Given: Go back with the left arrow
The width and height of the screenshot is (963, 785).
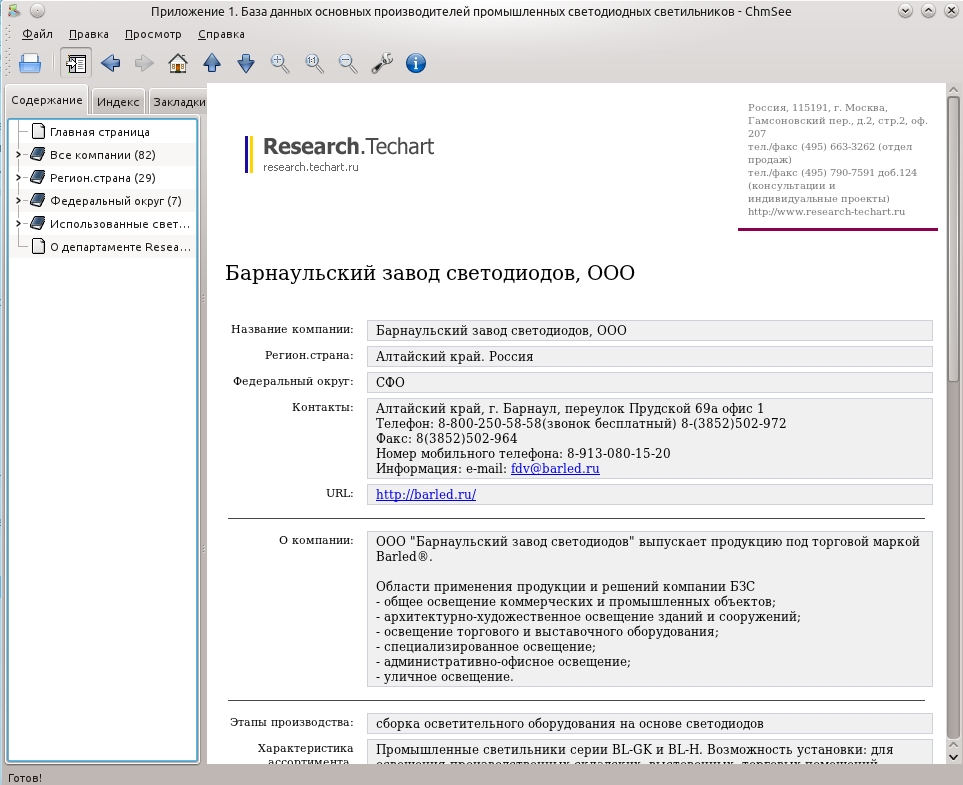Looking at the screenshot, I should click(111, 63).
